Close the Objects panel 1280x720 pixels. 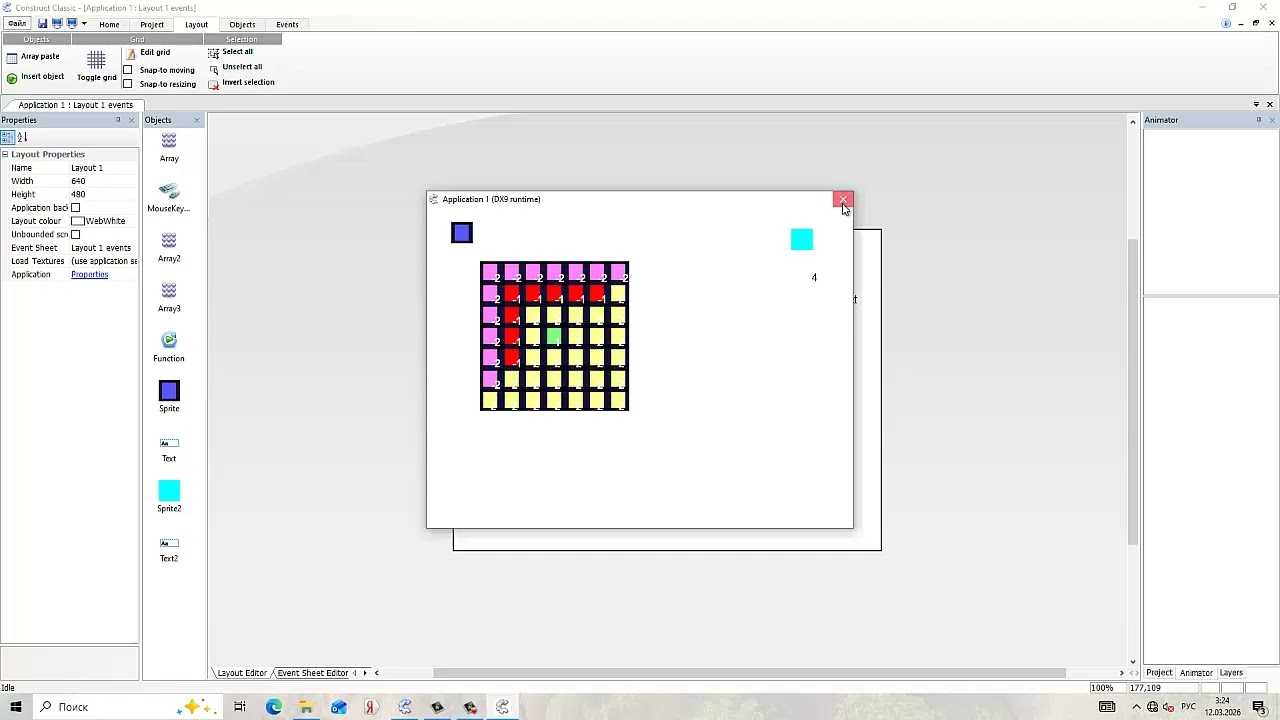click(x=196, y=120)
